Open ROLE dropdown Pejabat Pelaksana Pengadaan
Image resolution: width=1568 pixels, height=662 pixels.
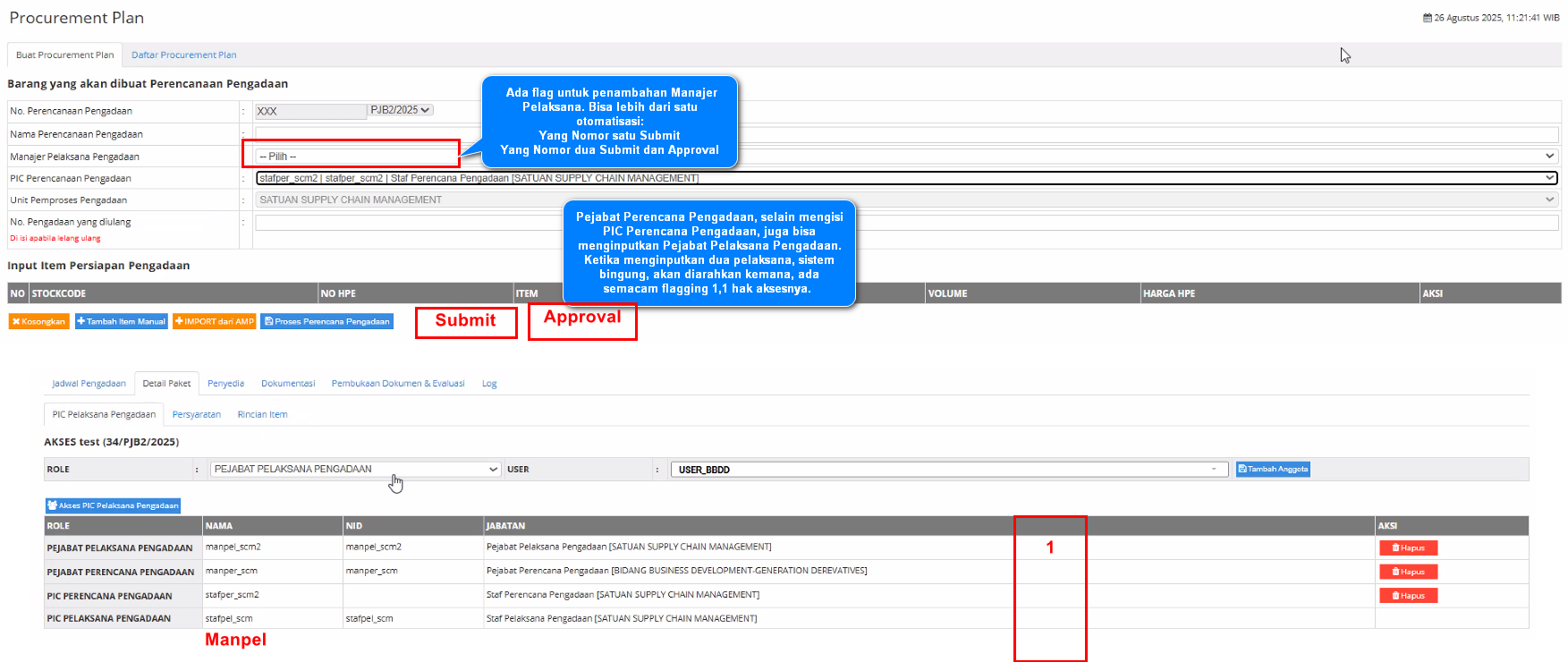click(355, 469)
